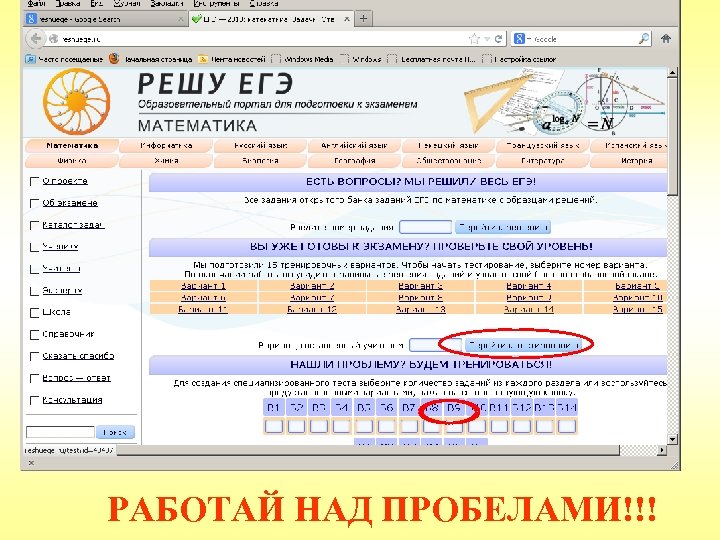Close the reshuege Google Search tab
The width and height of the screenshot is (720, 540).
(180, 19)
